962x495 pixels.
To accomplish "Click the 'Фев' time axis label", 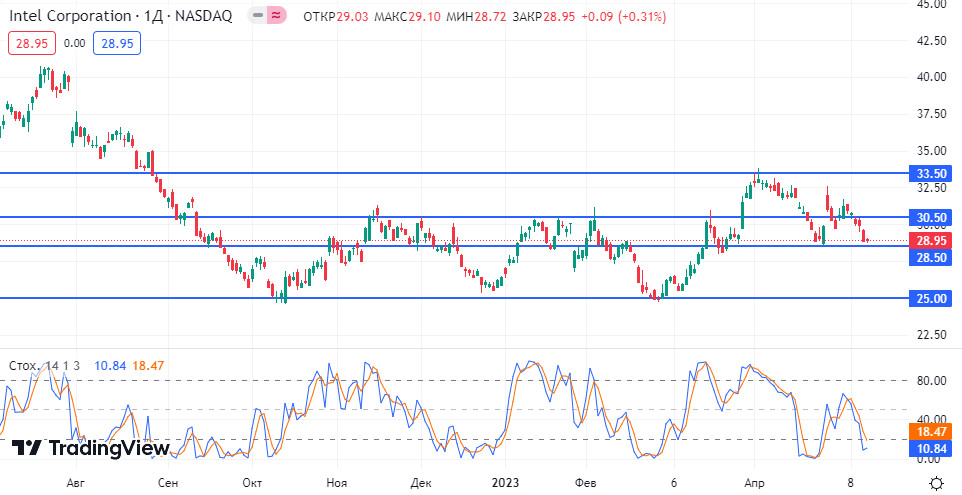I will tap(587, 483).
